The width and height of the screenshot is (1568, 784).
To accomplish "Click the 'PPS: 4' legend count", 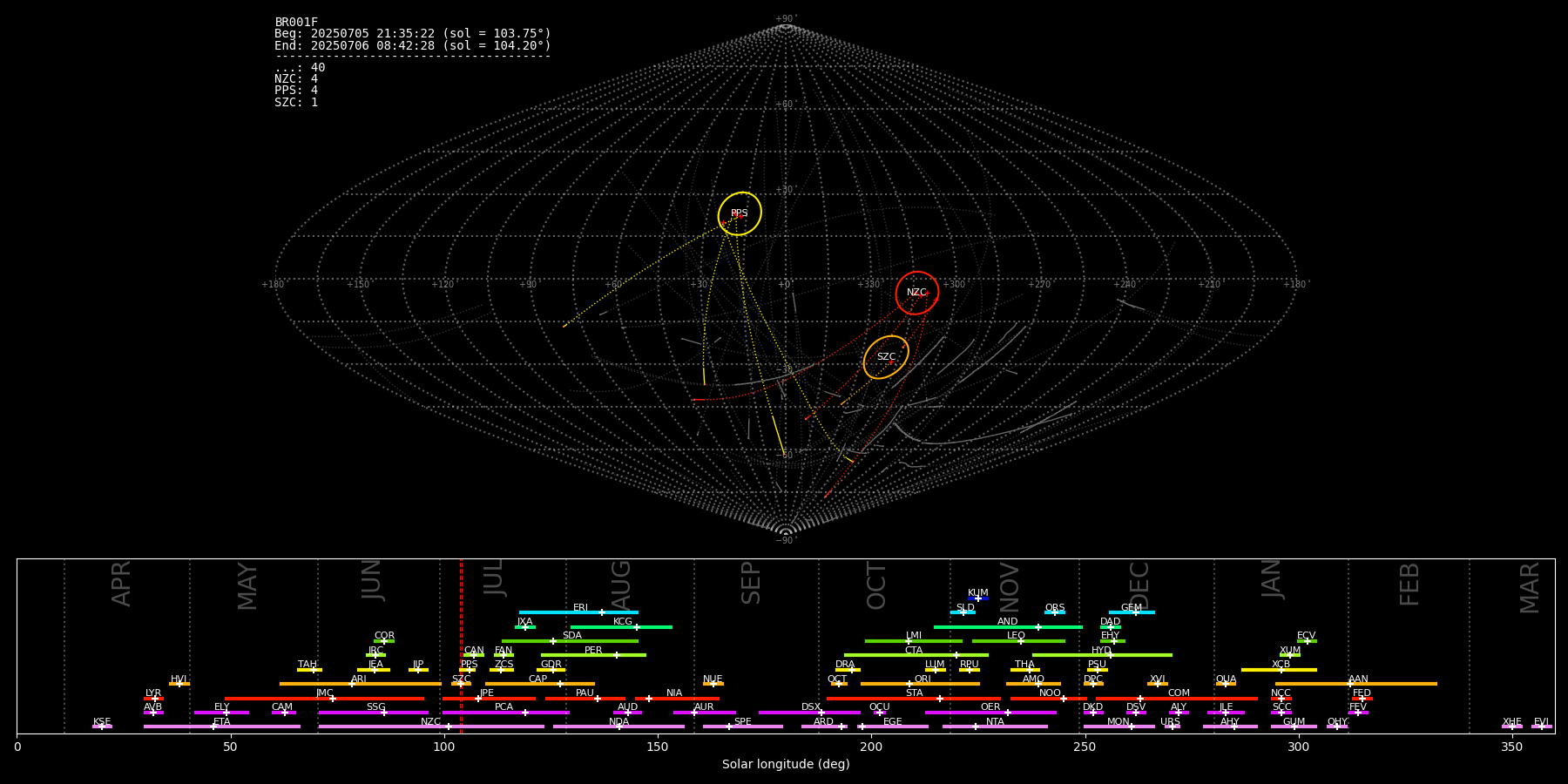I will (296, 91).
